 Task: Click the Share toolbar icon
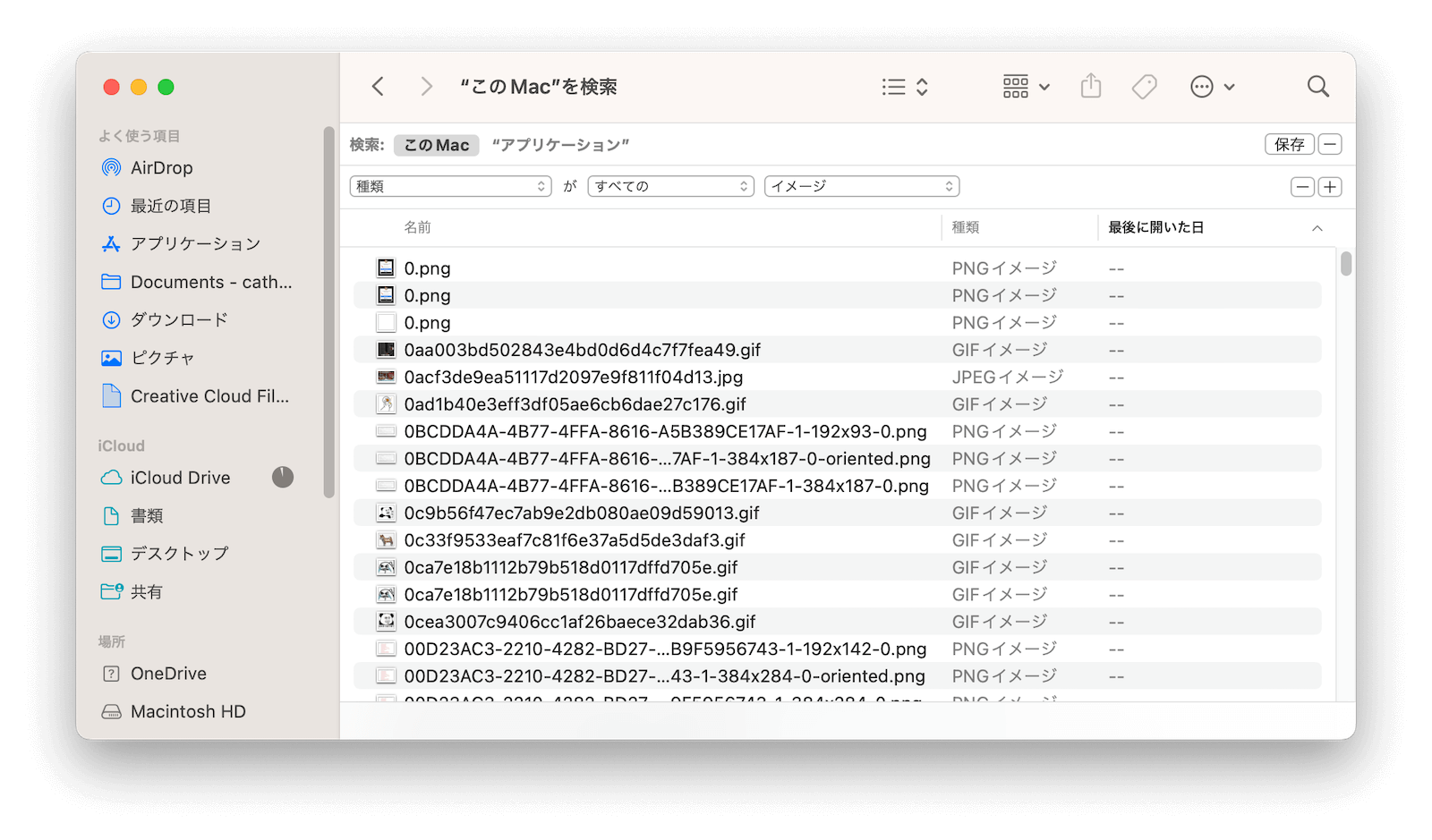coord(1090,86)
